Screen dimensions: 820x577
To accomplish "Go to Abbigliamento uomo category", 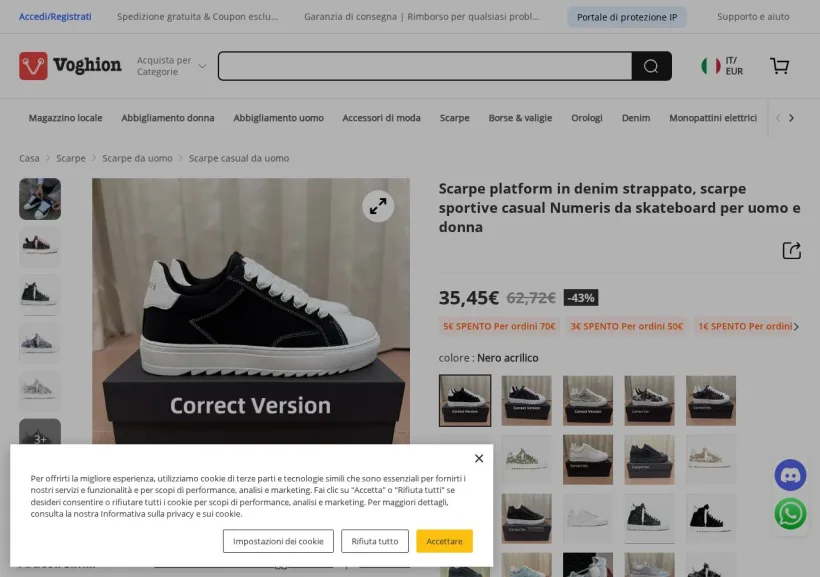I will (x=278, y=118).
